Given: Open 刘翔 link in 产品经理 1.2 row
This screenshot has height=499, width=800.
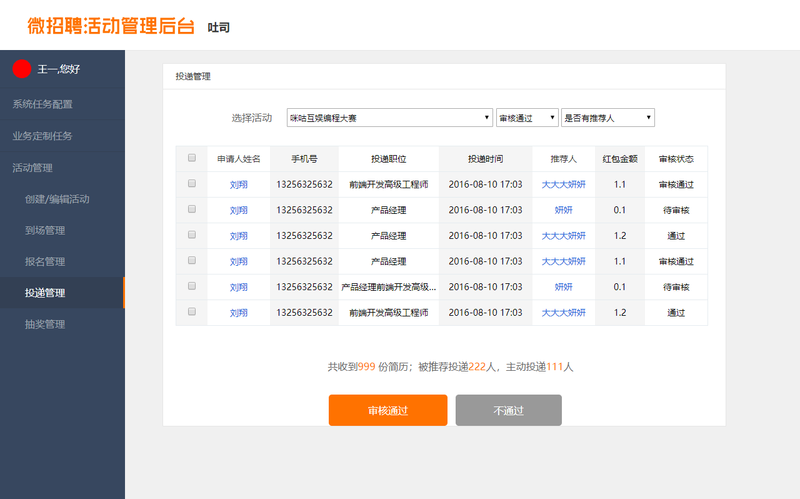Looking at the screenshot, I should pos(239,236).
